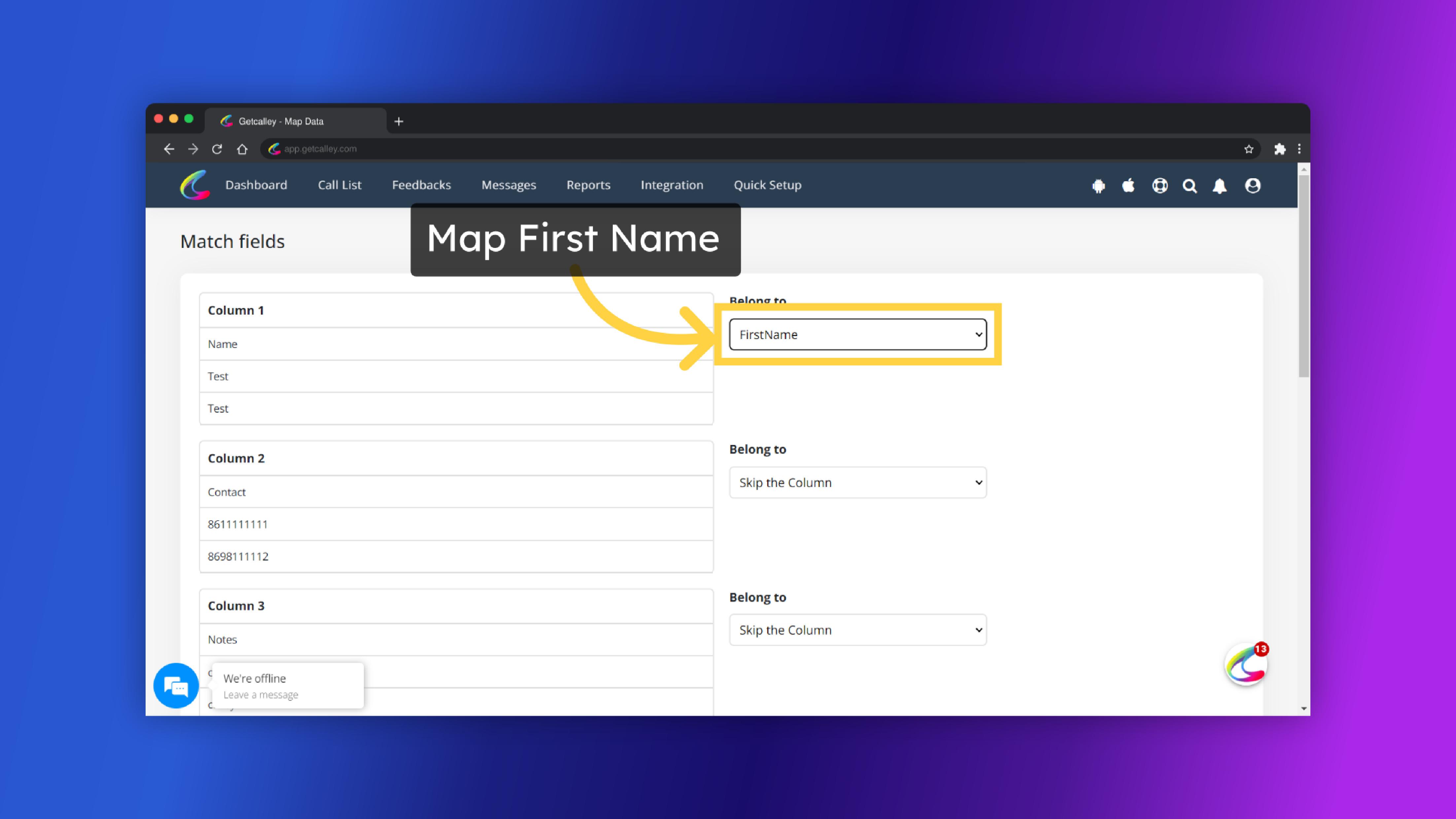The image size is (1456, 819).
Task: Click the search magnifier icon
Action: [1190, 186]
